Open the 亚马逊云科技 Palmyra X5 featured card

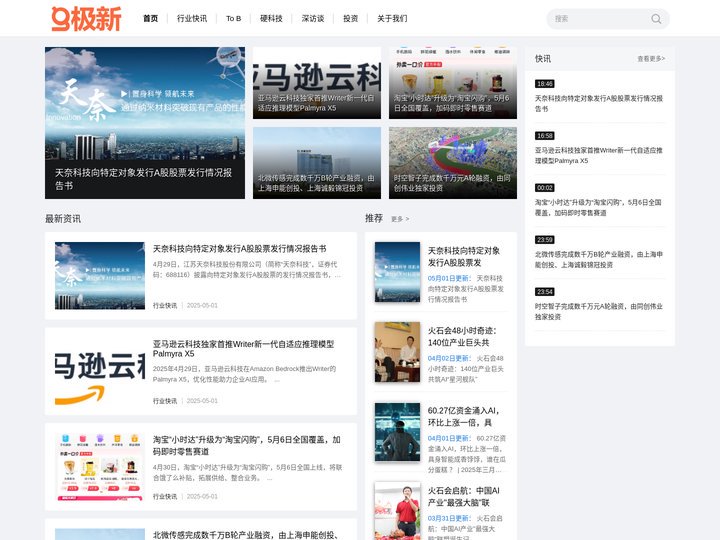pos(317,83)
